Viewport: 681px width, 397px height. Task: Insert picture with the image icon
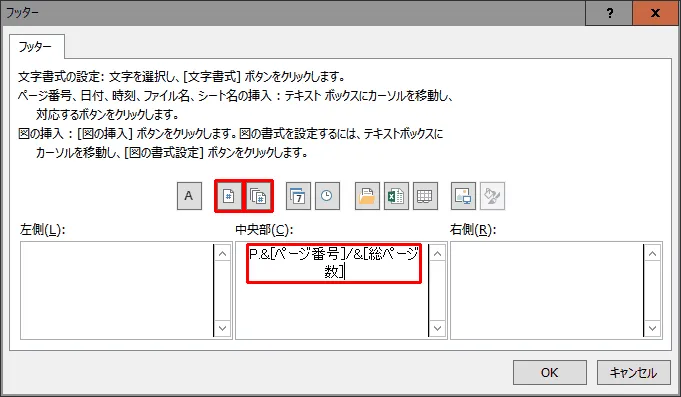tap(463, 196)
